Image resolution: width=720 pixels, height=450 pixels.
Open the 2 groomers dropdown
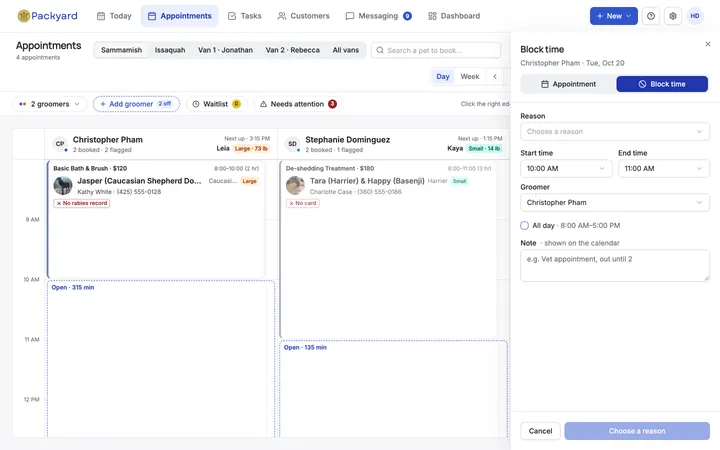[x=49, y=104]
